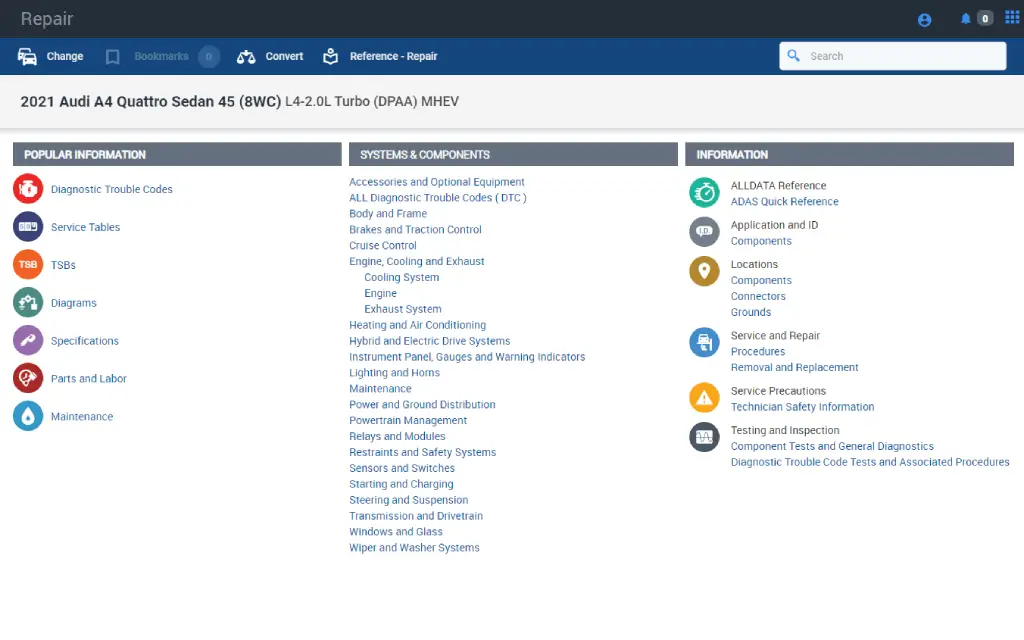Click the blue Maintenance droplet icon
The image size is (1024, 640).
pyautogui.click(x=28, y=416)
